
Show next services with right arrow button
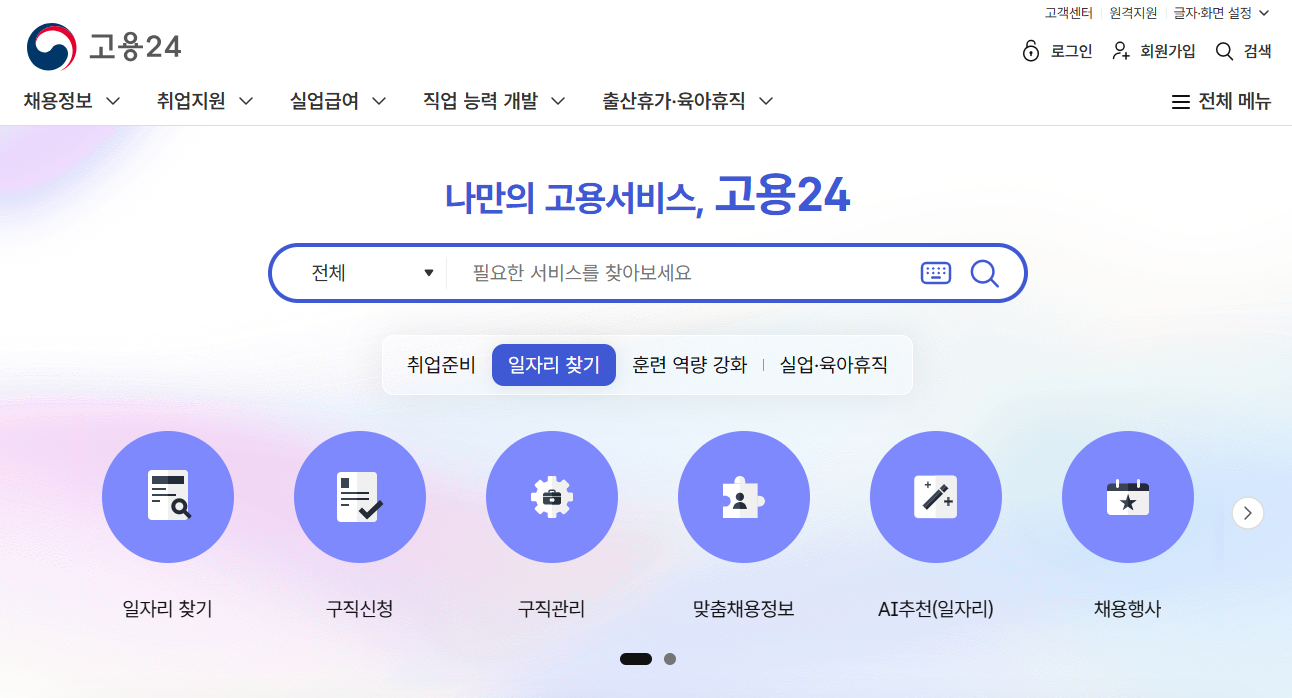pos(1247,513)
